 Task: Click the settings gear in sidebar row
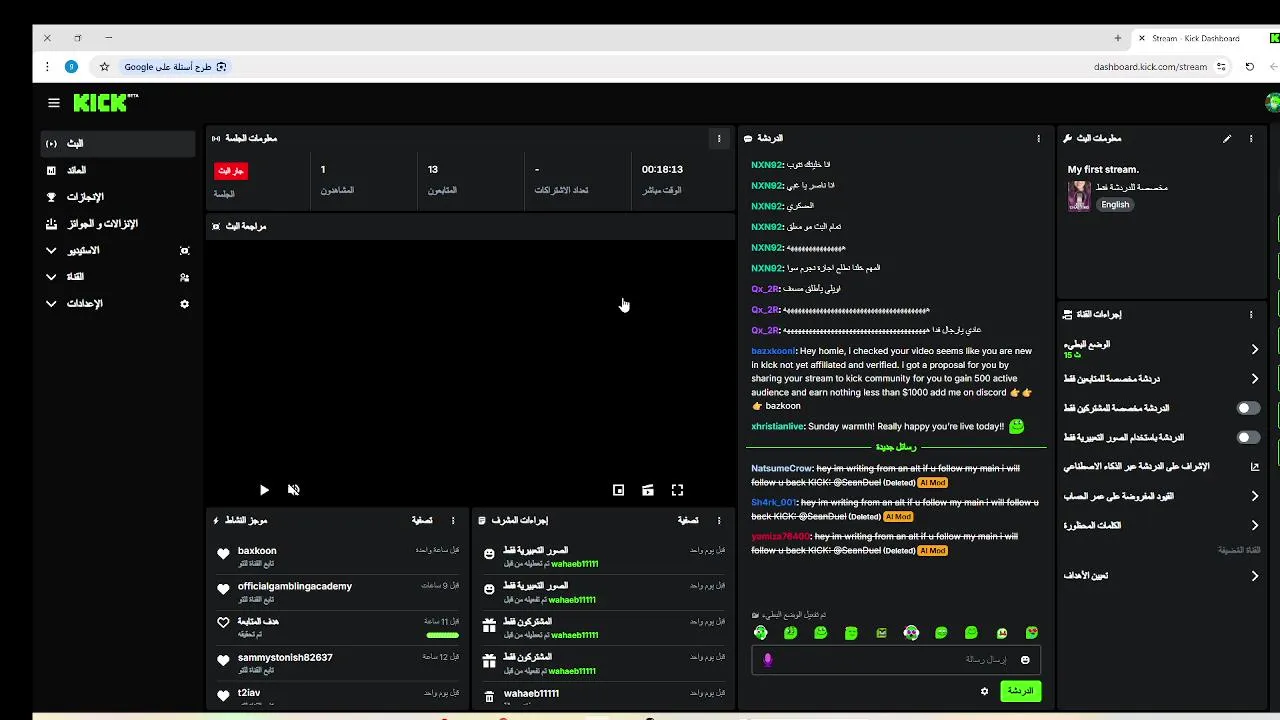[x=184, y=304]
